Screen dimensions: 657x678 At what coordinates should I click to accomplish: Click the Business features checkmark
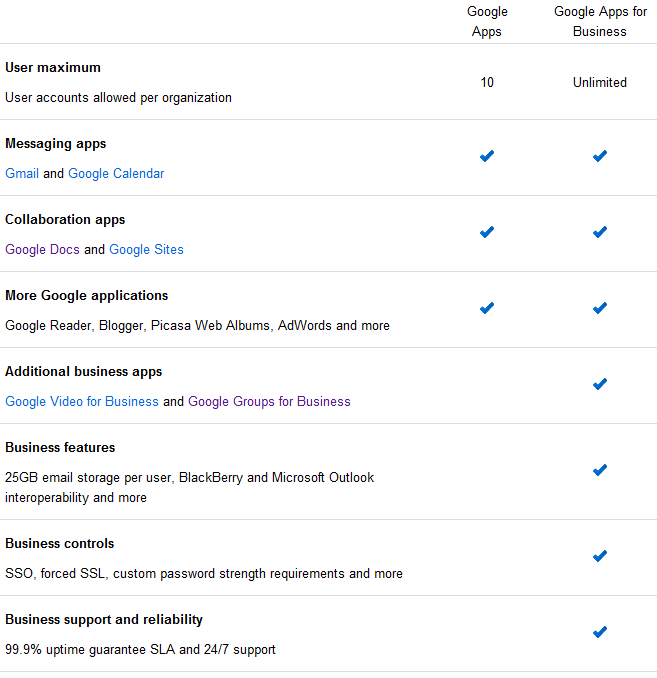coord(600,470)
